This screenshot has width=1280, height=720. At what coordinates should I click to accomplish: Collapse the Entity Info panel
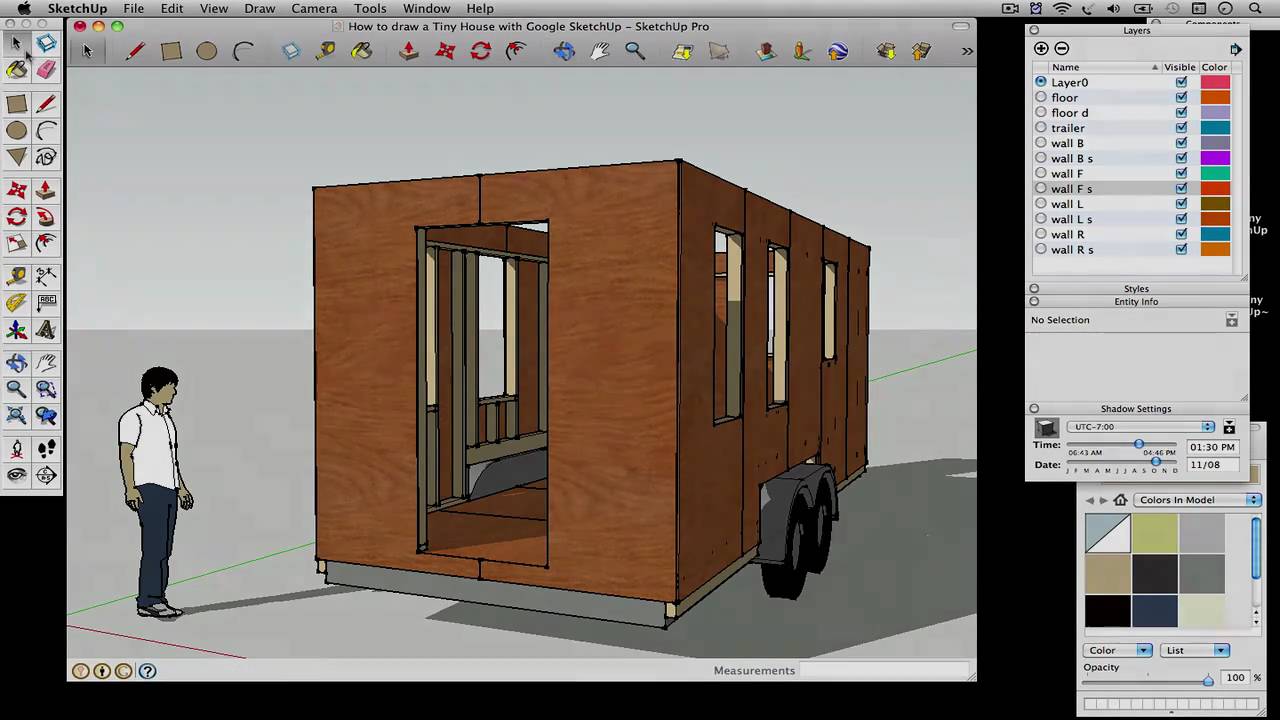(1034, 302)
